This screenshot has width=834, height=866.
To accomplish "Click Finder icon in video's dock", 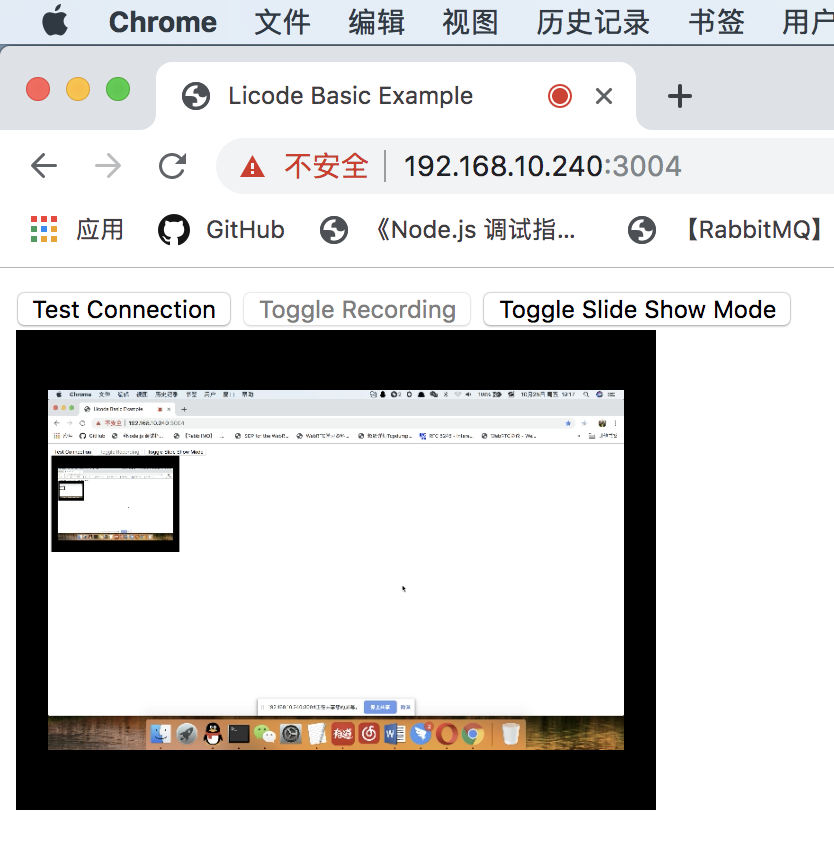I will click(161, 734).
